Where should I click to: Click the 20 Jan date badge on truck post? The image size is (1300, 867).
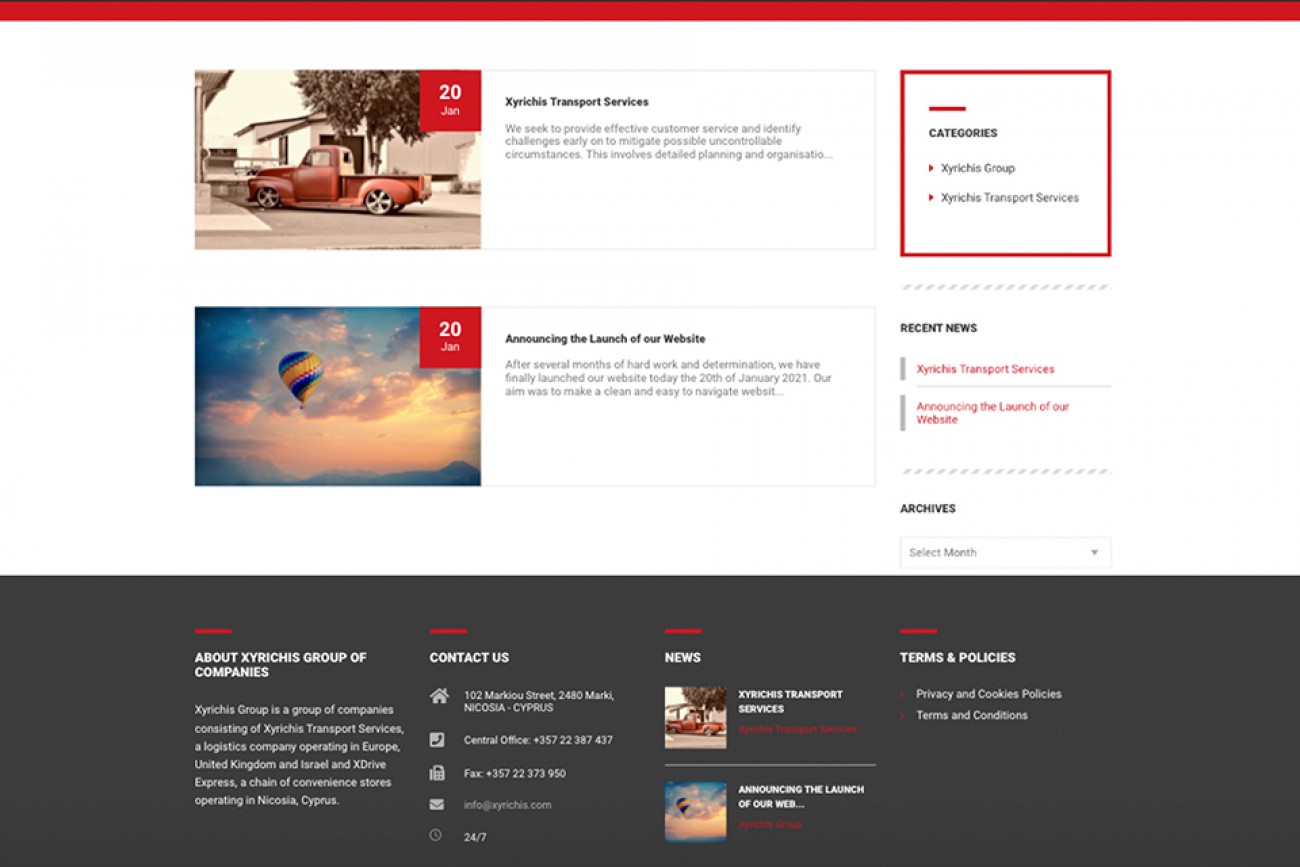(x=450, y=100)
